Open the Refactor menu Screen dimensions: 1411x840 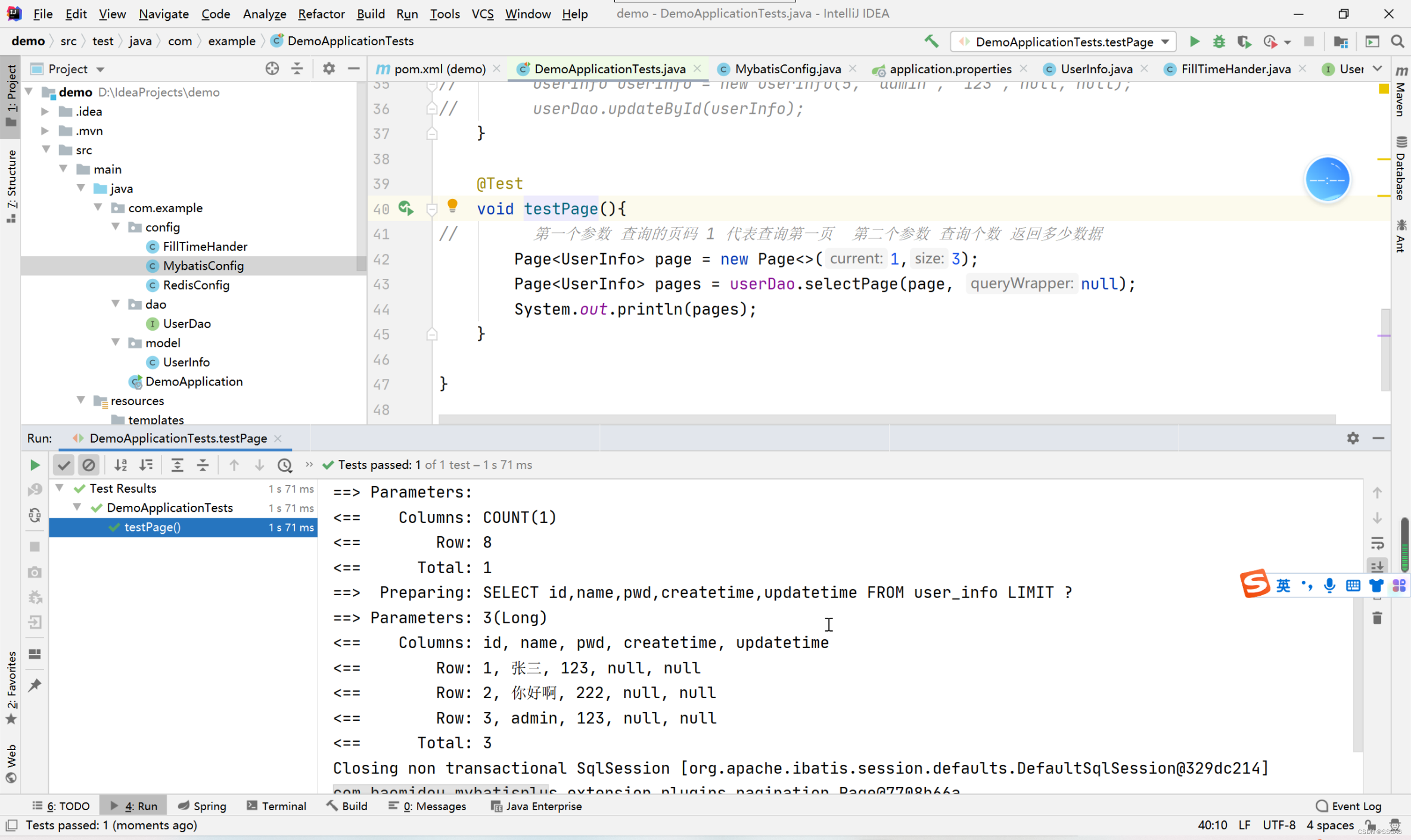[321, 13]
